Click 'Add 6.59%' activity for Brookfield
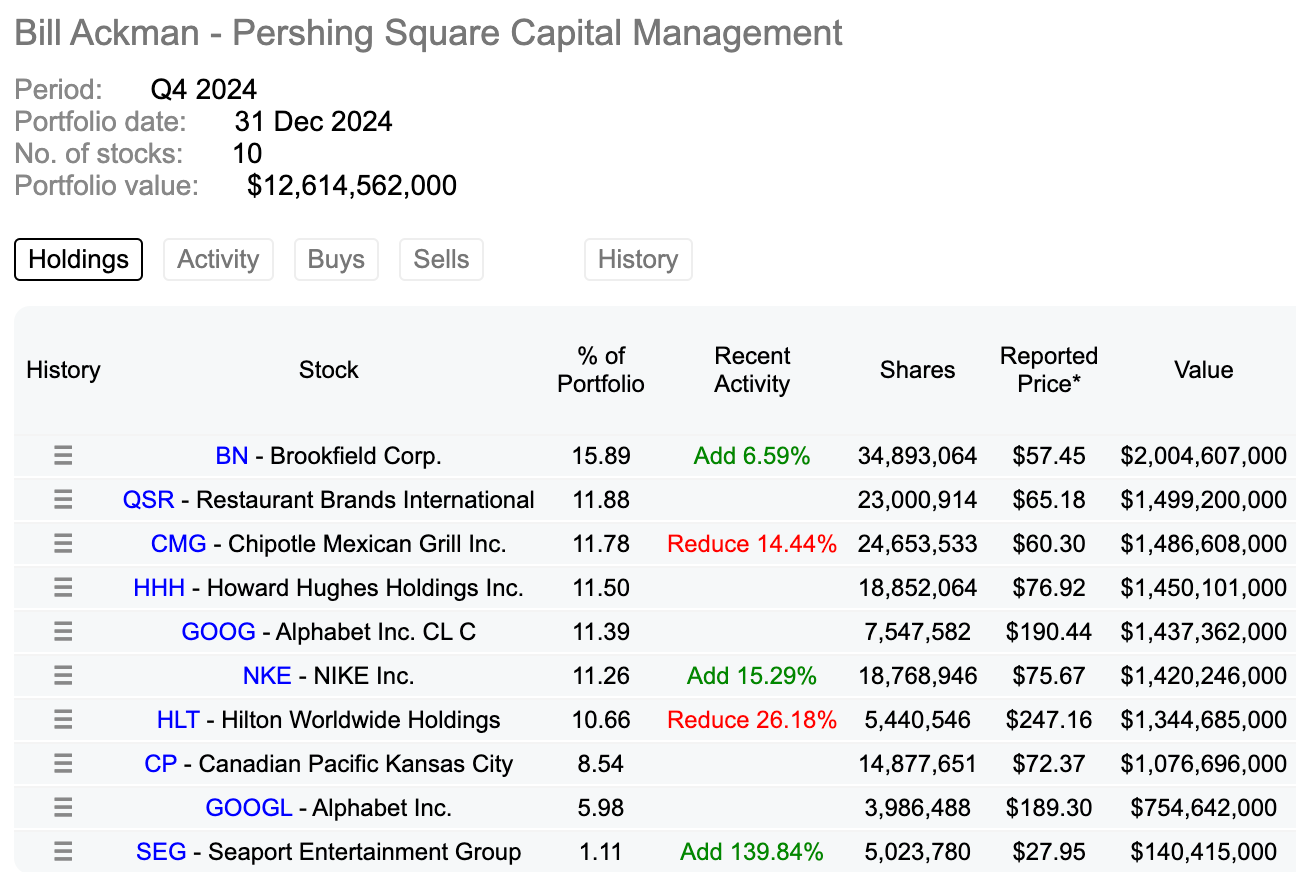 752,456
